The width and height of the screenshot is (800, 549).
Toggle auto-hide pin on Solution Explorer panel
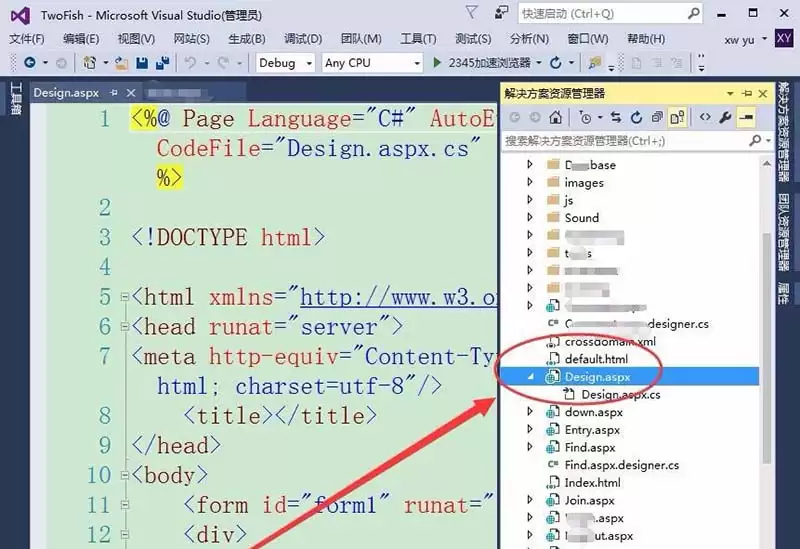(x=745, y=93)
